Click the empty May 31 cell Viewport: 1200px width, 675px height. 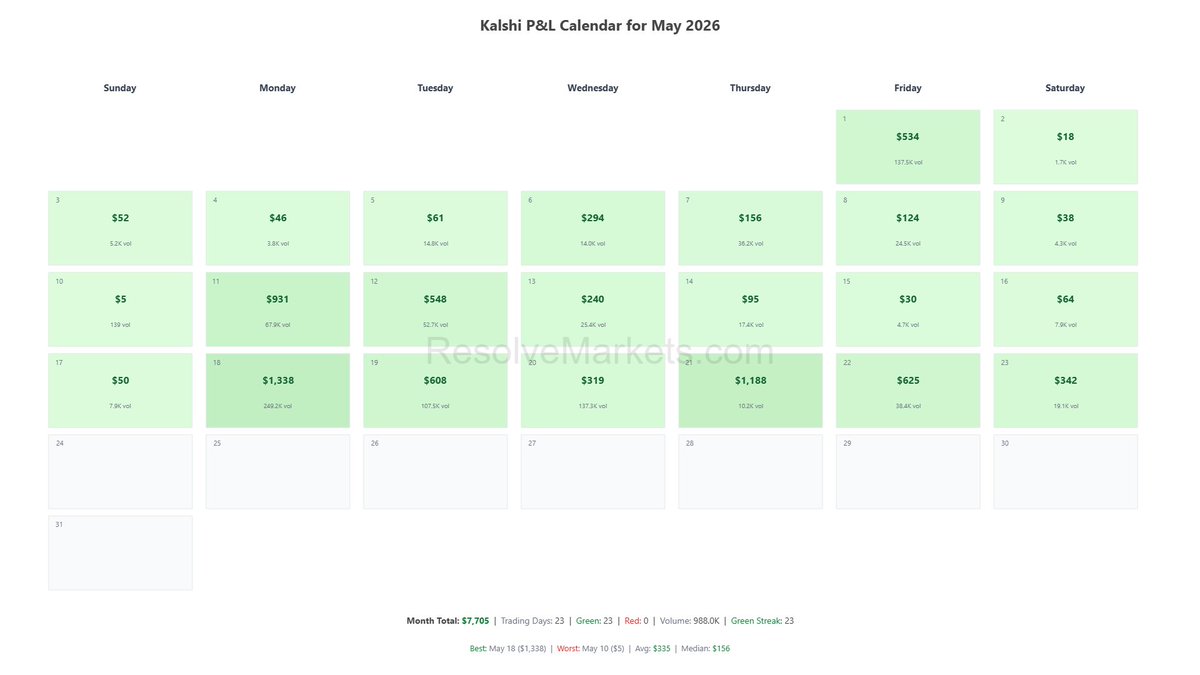click(120, 553)
